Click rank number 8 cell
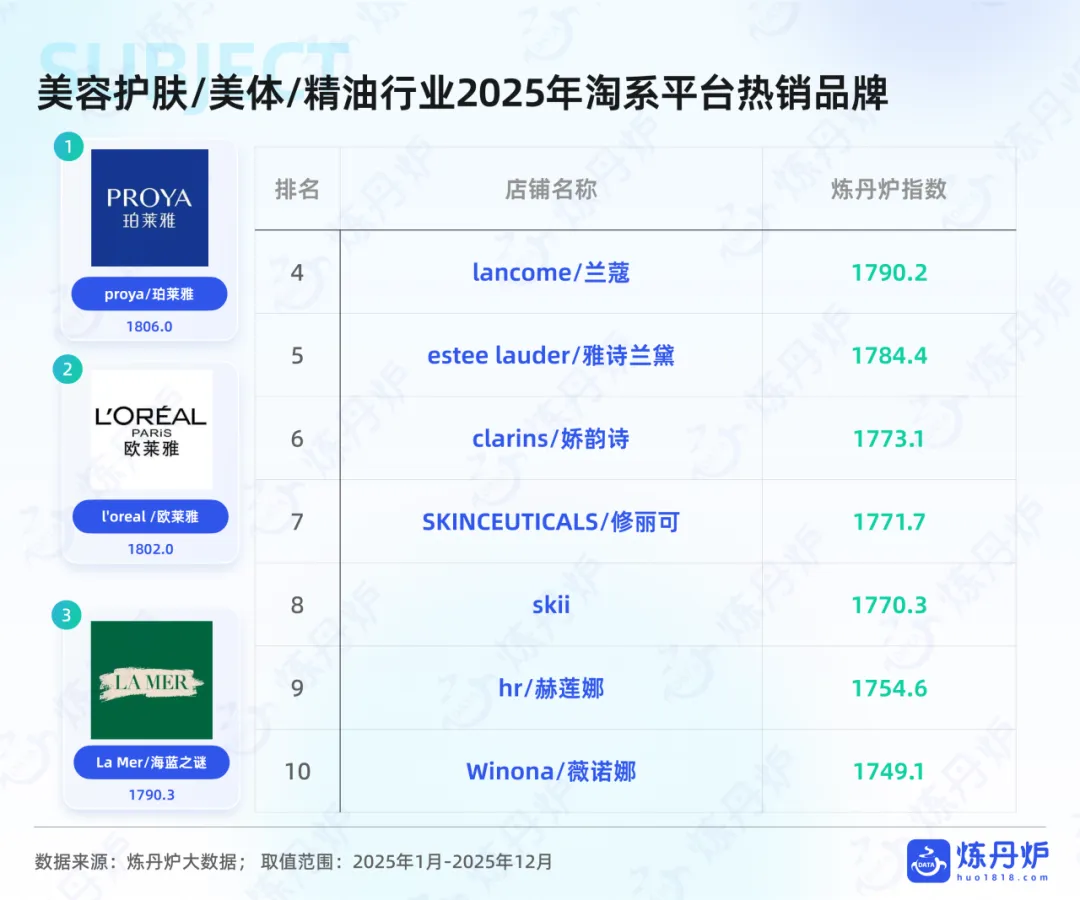This screenshot has height=900, width=1080. click(x=297, y=605)
